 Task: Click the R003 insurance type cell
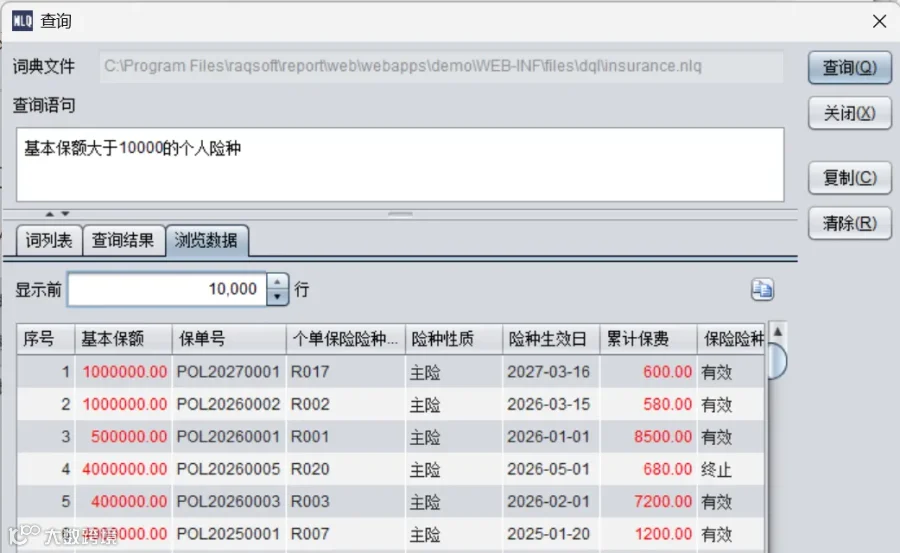coord(346,501)
